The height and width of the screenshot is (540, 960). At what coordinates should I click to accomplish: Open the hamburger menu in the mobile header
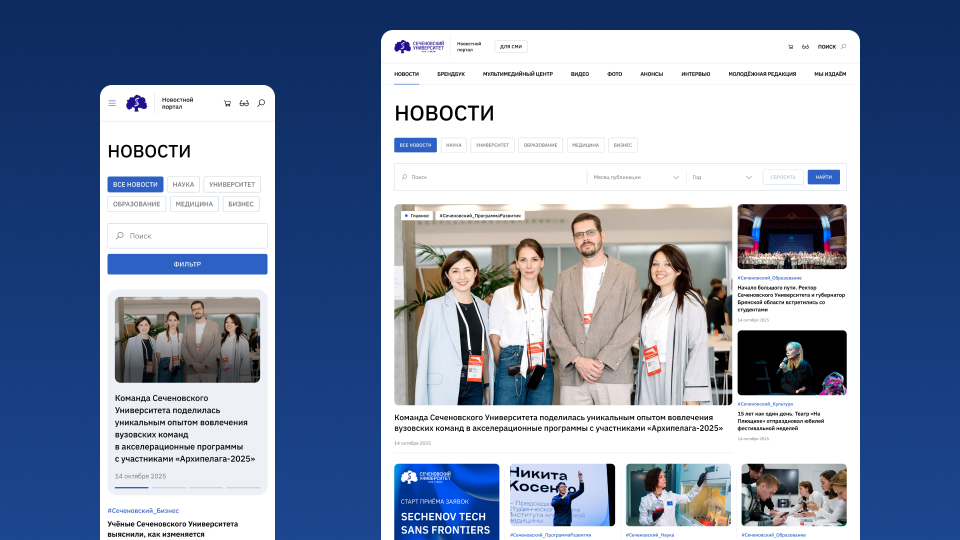pyautogui.click(x=112, y=103)
